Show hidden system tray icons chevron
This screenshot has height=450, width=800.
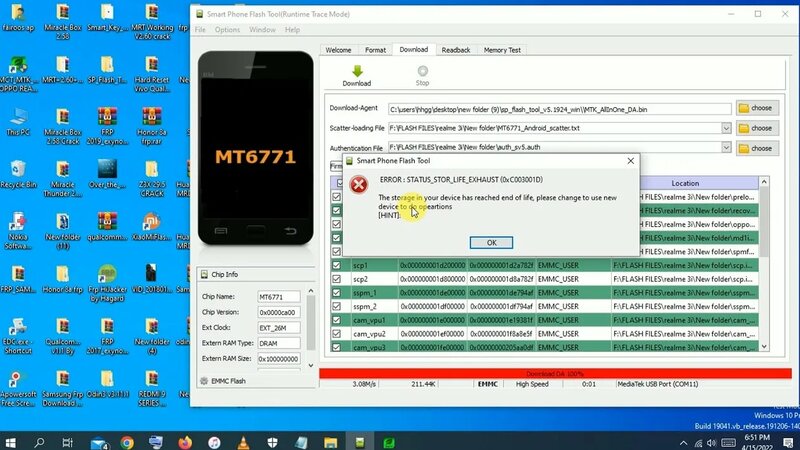click(683, 443)
